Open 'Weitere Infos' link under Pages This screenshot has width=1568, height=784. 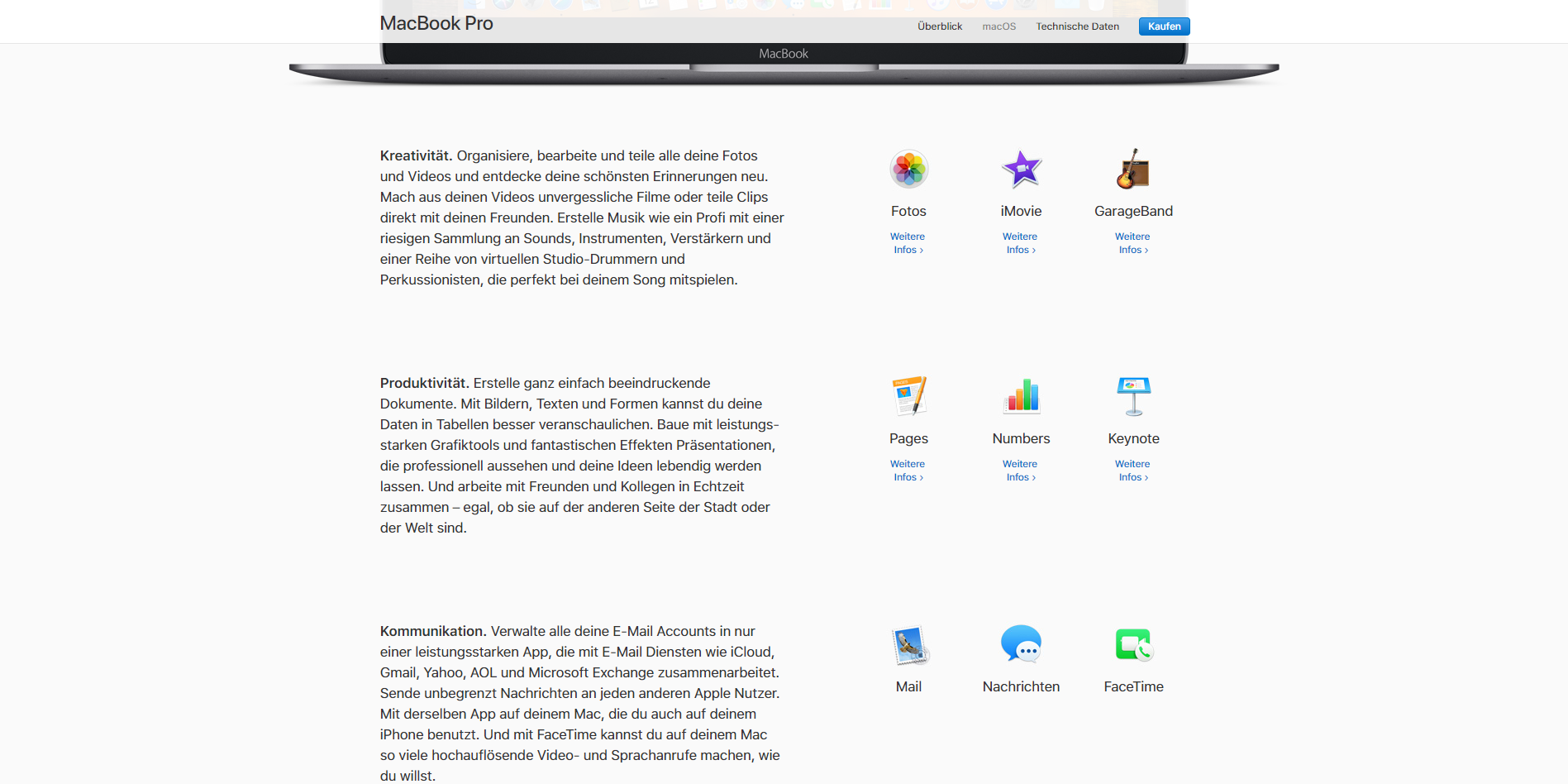click(x=908, y=471)
